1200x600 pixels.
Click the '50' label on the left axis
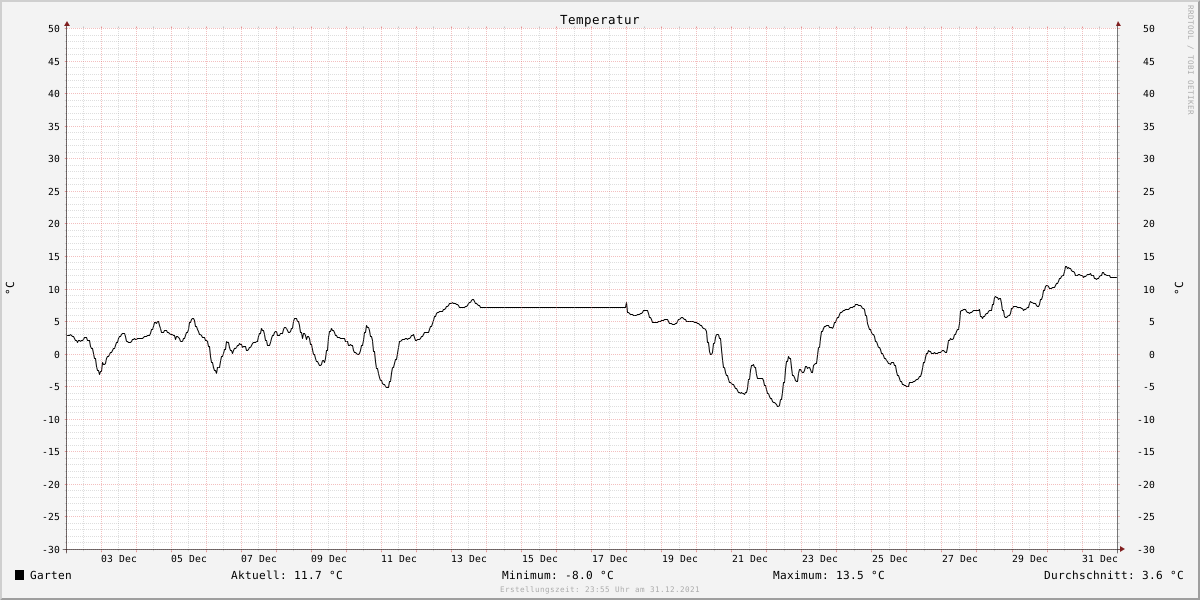[x=55, y=28]
